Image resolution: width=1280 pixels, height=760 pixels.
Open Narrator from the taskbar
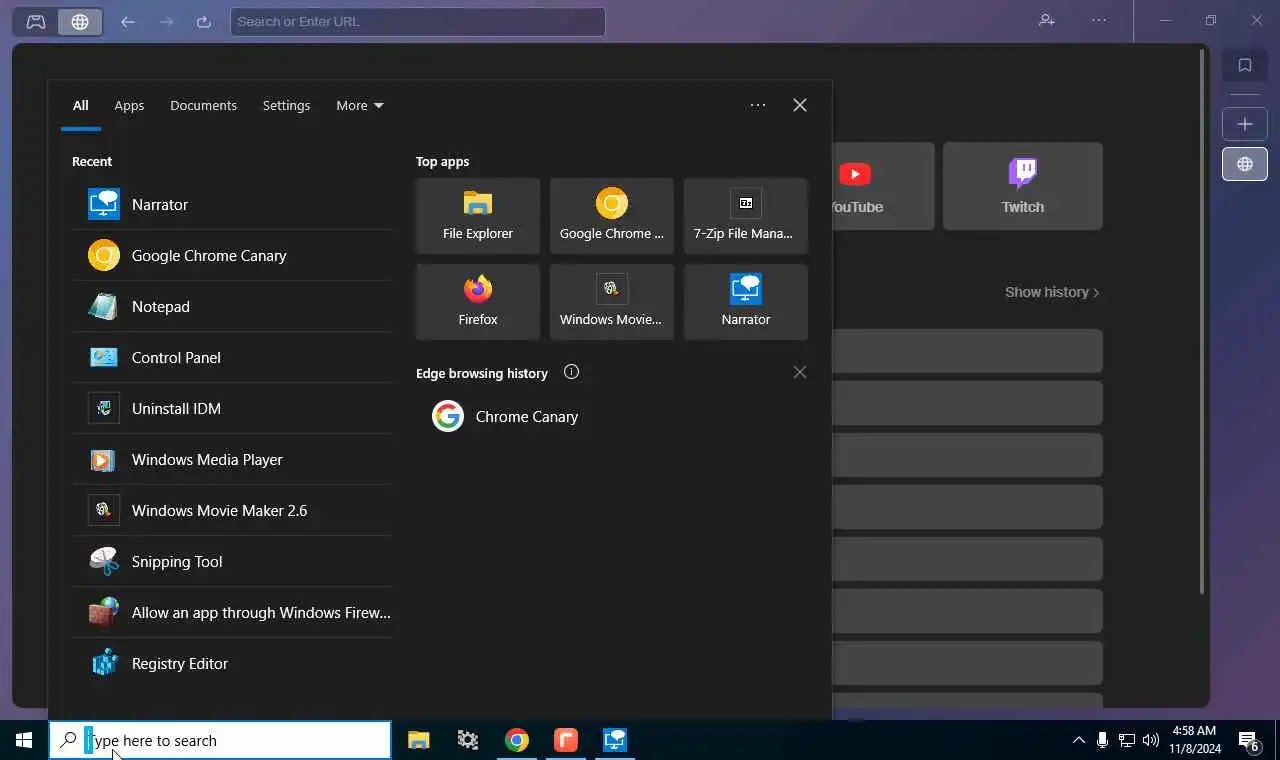615,740
